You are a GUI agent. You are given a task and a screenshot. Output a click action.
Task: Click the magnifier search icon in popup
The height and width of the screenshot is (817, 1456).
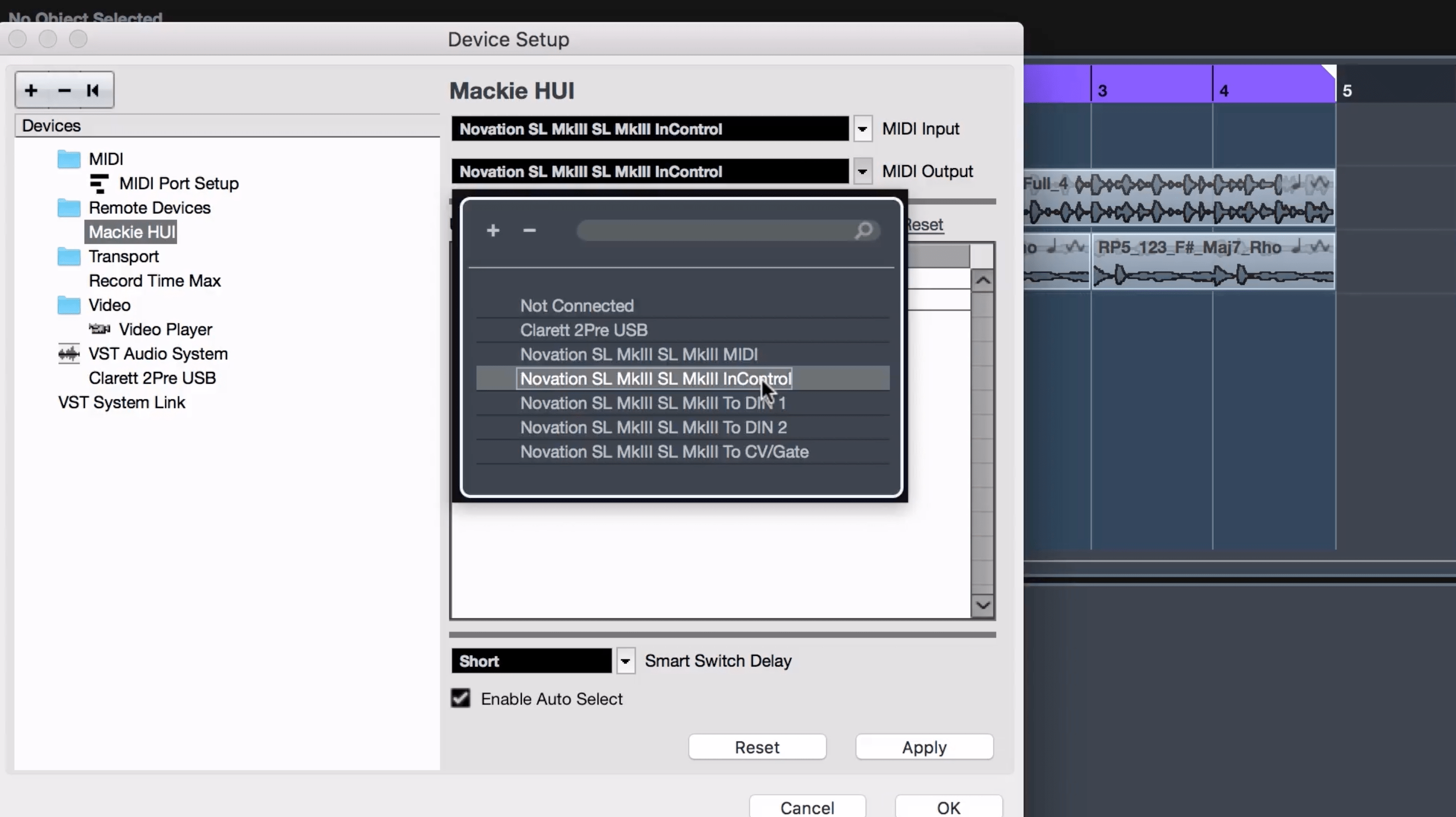(x=864, y=230)
